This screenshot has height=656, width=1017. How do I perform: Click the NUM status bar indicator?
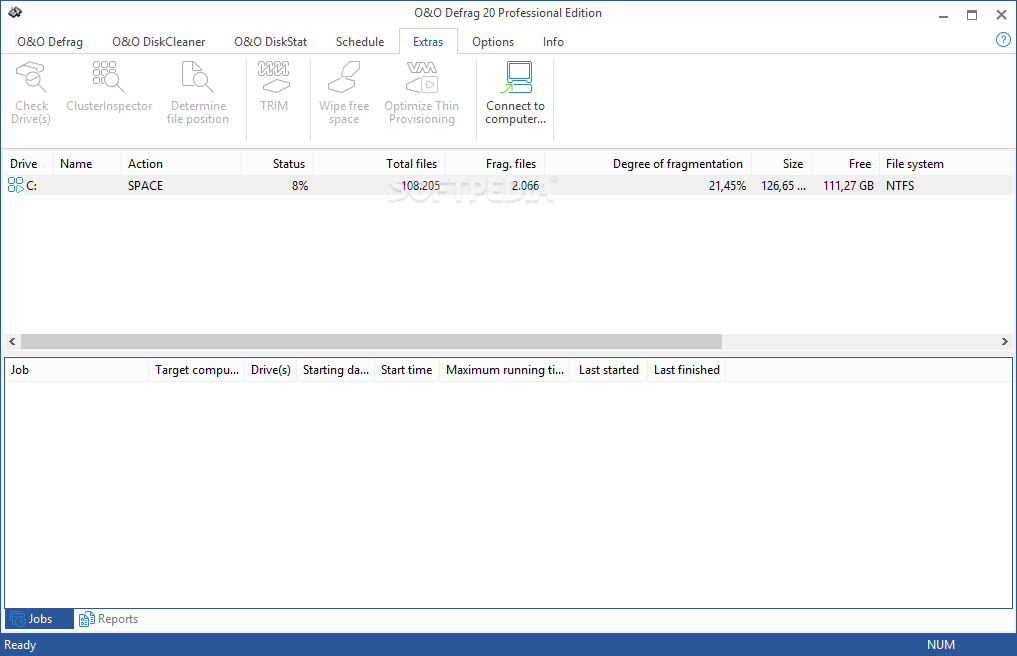point(940,645)
